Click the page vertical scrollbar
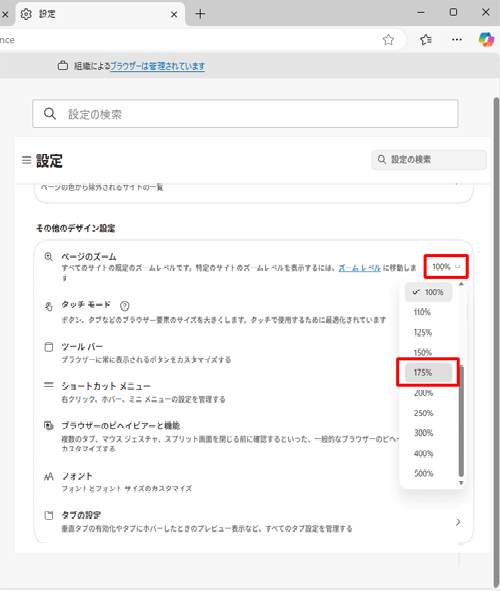The height and width of the screenshot is (591, 500). tap(496, 341)
